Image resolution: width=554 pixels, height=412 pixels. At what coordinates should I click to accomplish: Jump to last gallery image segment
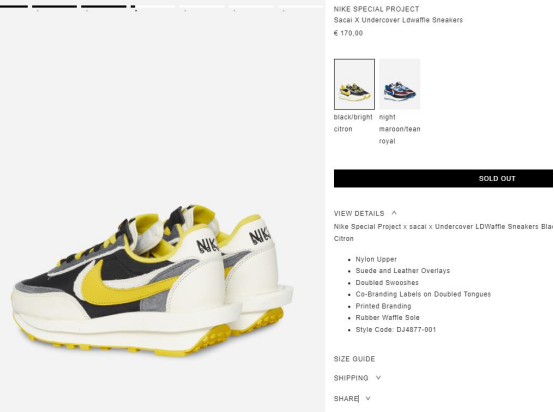tap(301, 6)
